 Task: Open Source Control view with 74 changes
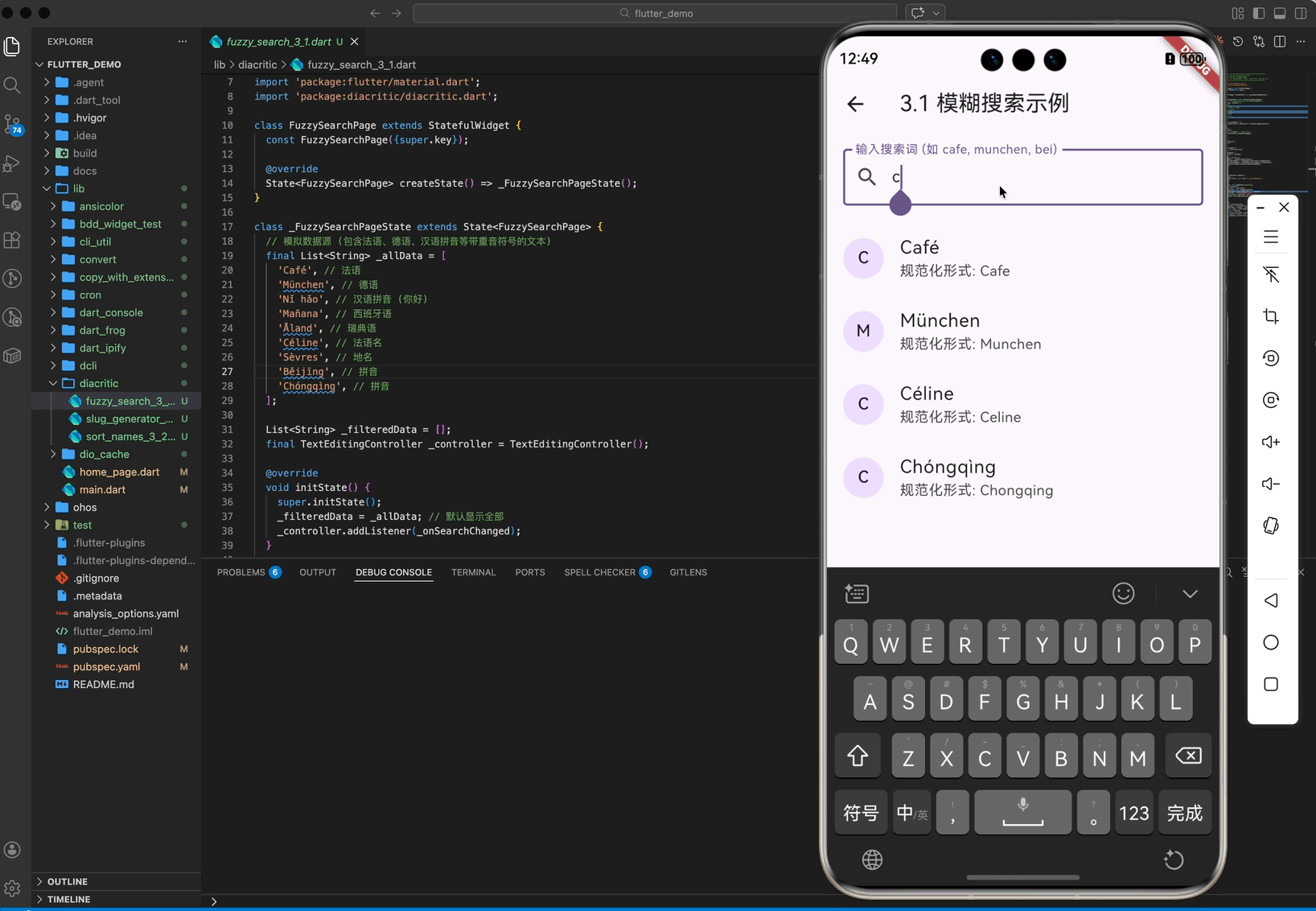pos(12,124)
